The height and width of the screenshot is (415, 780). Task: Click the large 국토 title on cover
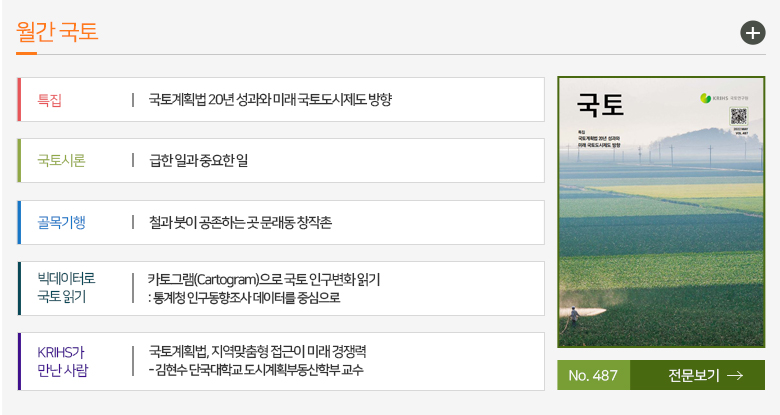click(x=600, y=105)
